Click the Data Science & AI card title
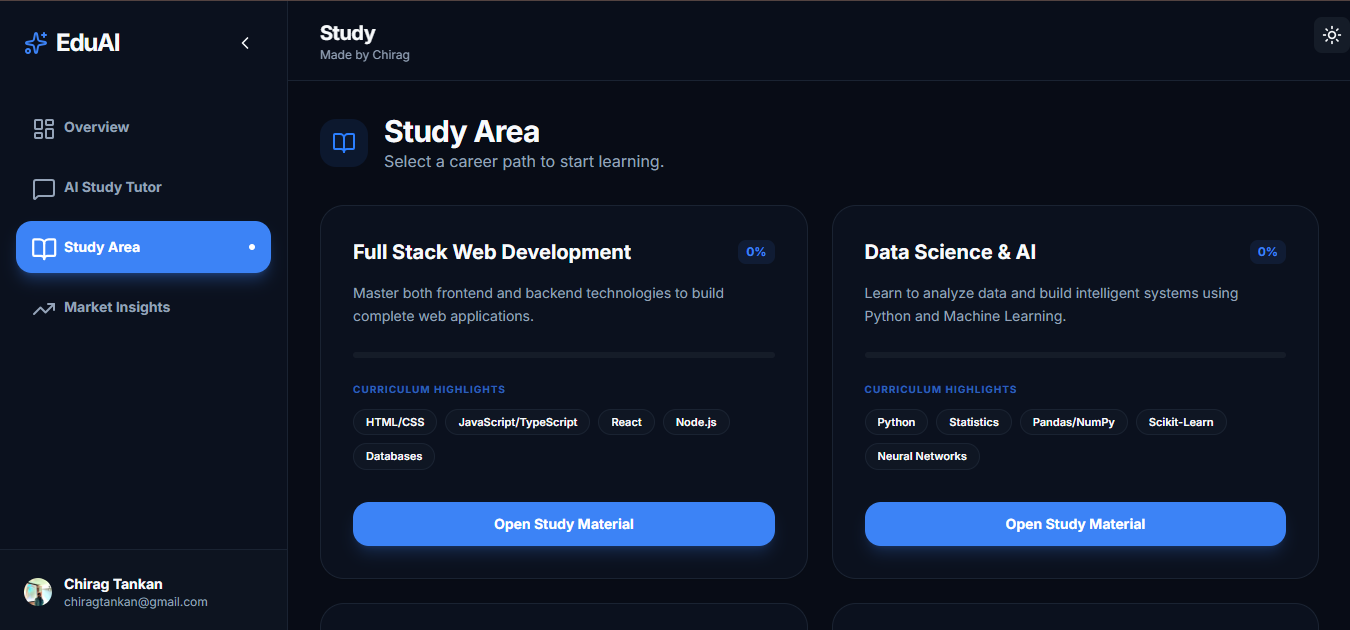 pyautogui.click(x=950, y=252)
